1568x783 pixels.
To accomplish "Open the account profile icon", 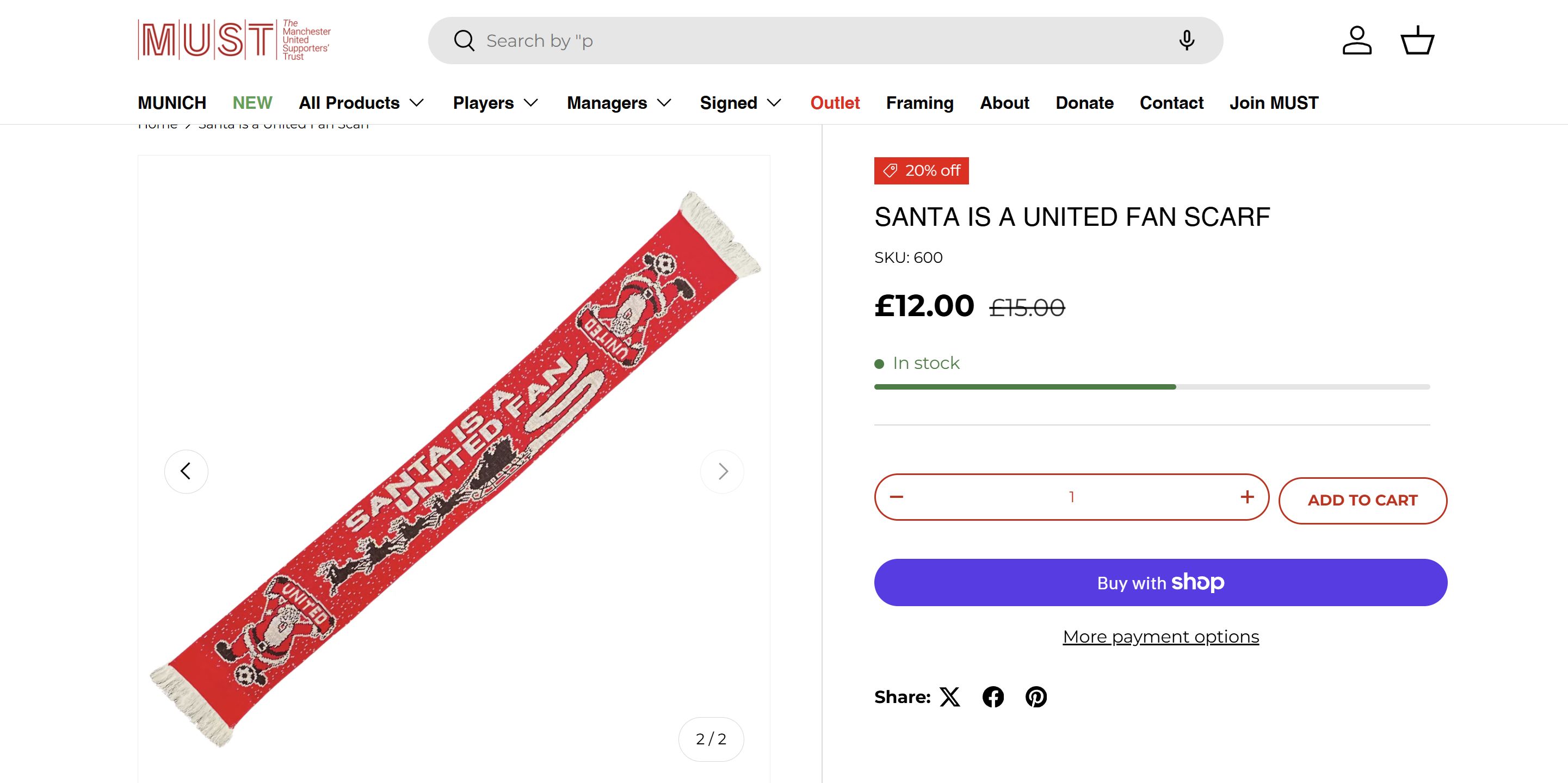I will tap(1357, 40).
